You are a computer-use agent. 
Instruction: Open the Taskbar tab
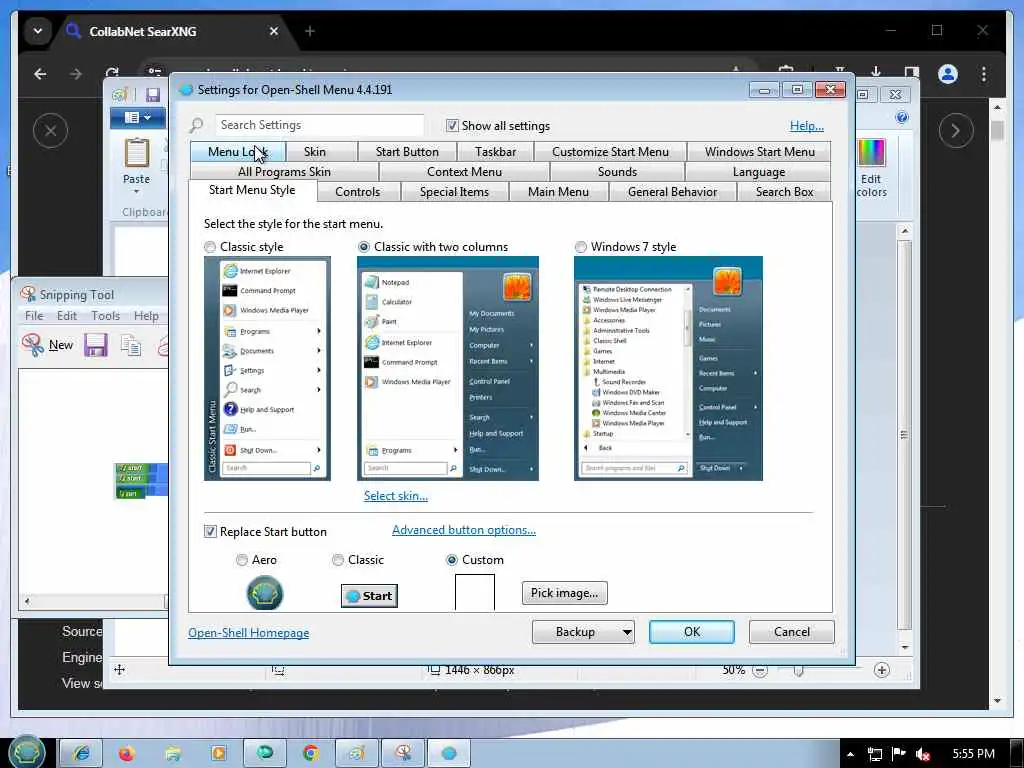(x=495, y=152)
